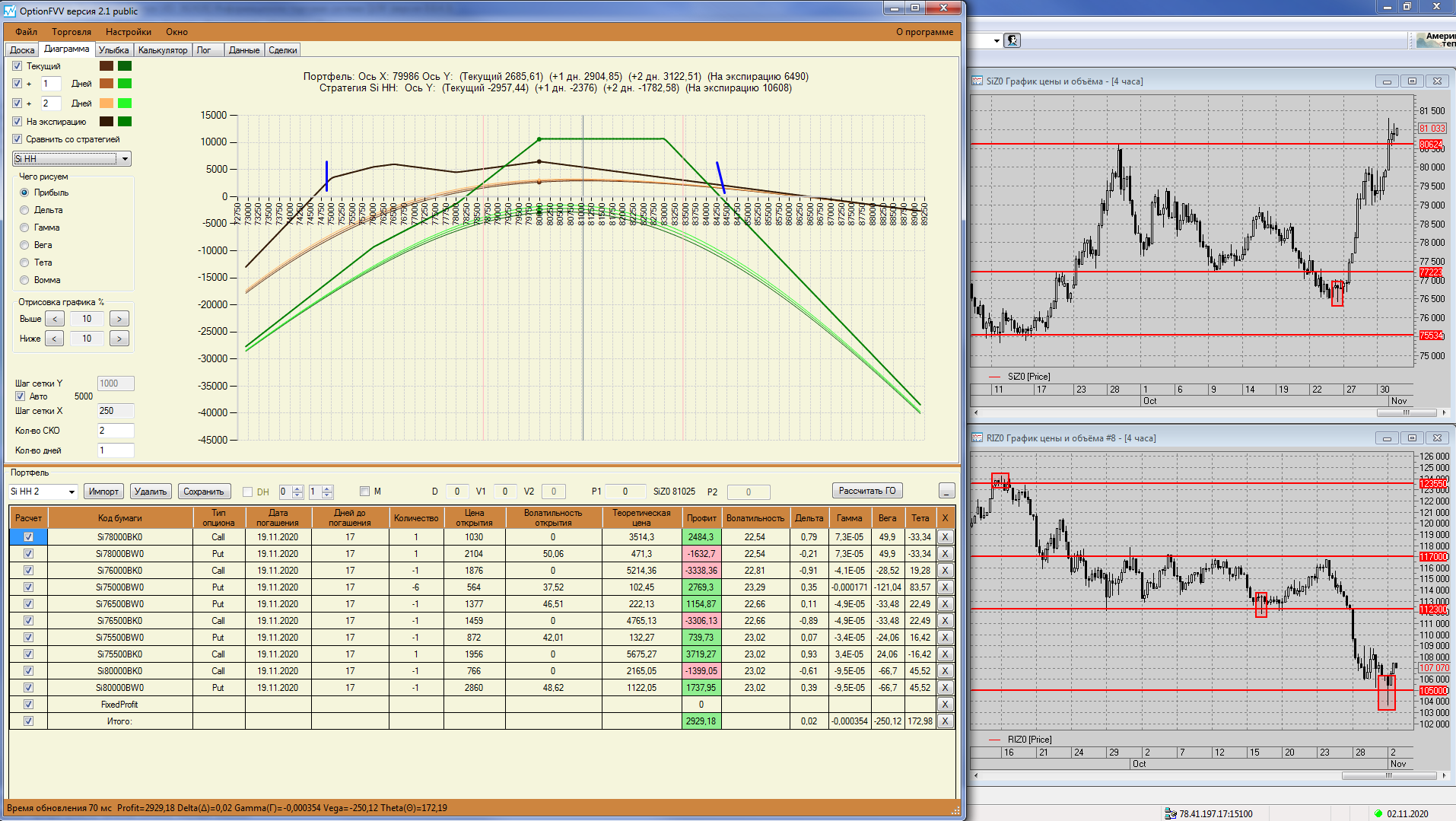Screen dimensions: 1456x821
Task: Toggle the На экспирацию checkbox
Action: (17, 122)
